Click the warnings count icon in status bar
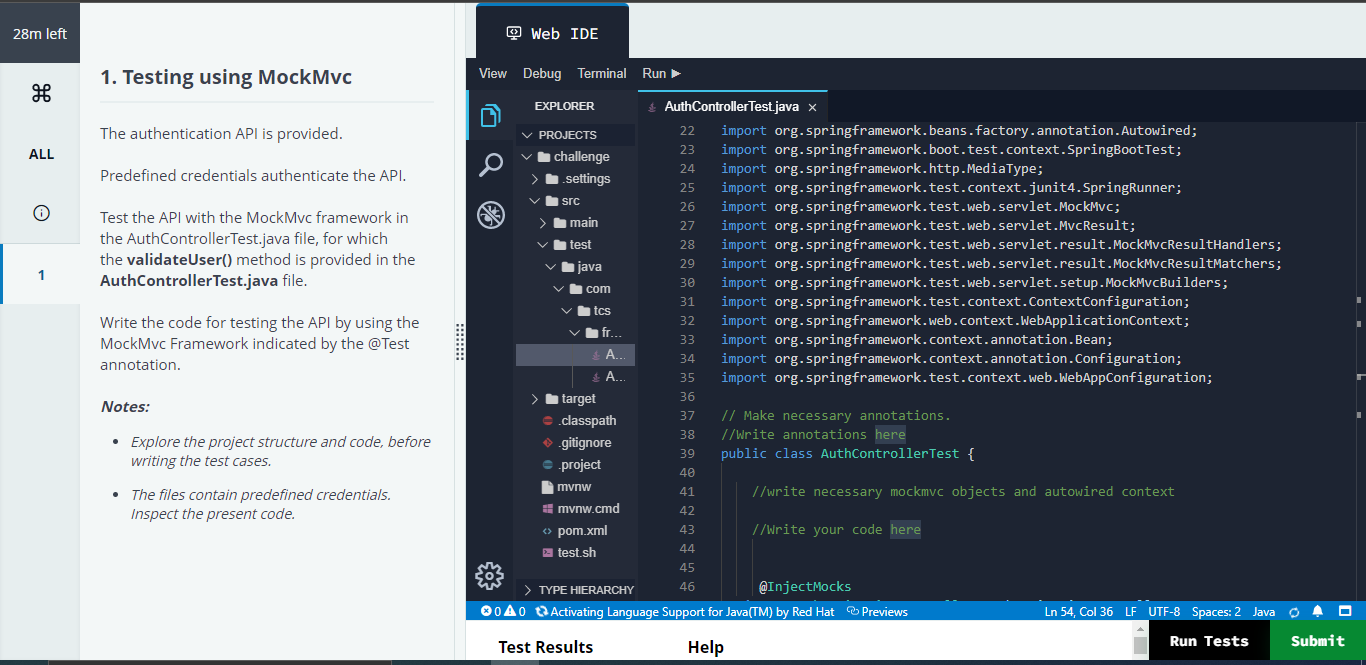 (509, 611)
